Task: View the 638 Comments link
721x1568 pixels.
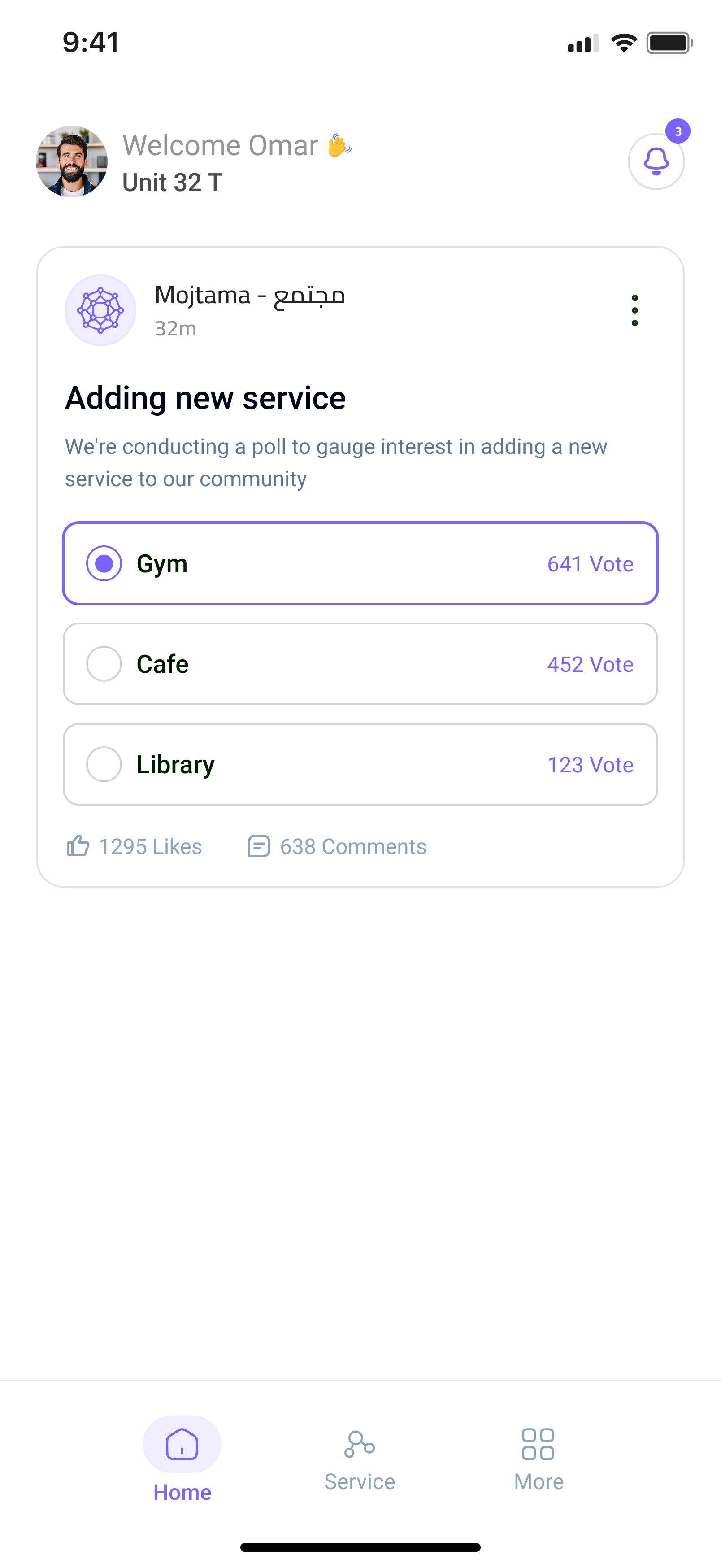Action: coord(353,847)
